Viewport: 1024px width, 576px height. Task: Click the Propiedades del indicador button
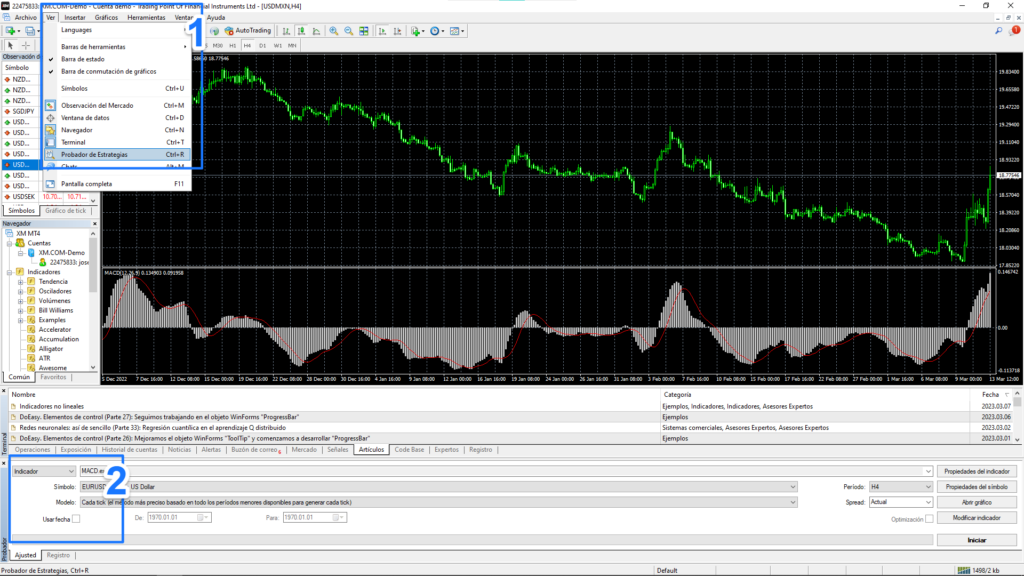point(977,472)
